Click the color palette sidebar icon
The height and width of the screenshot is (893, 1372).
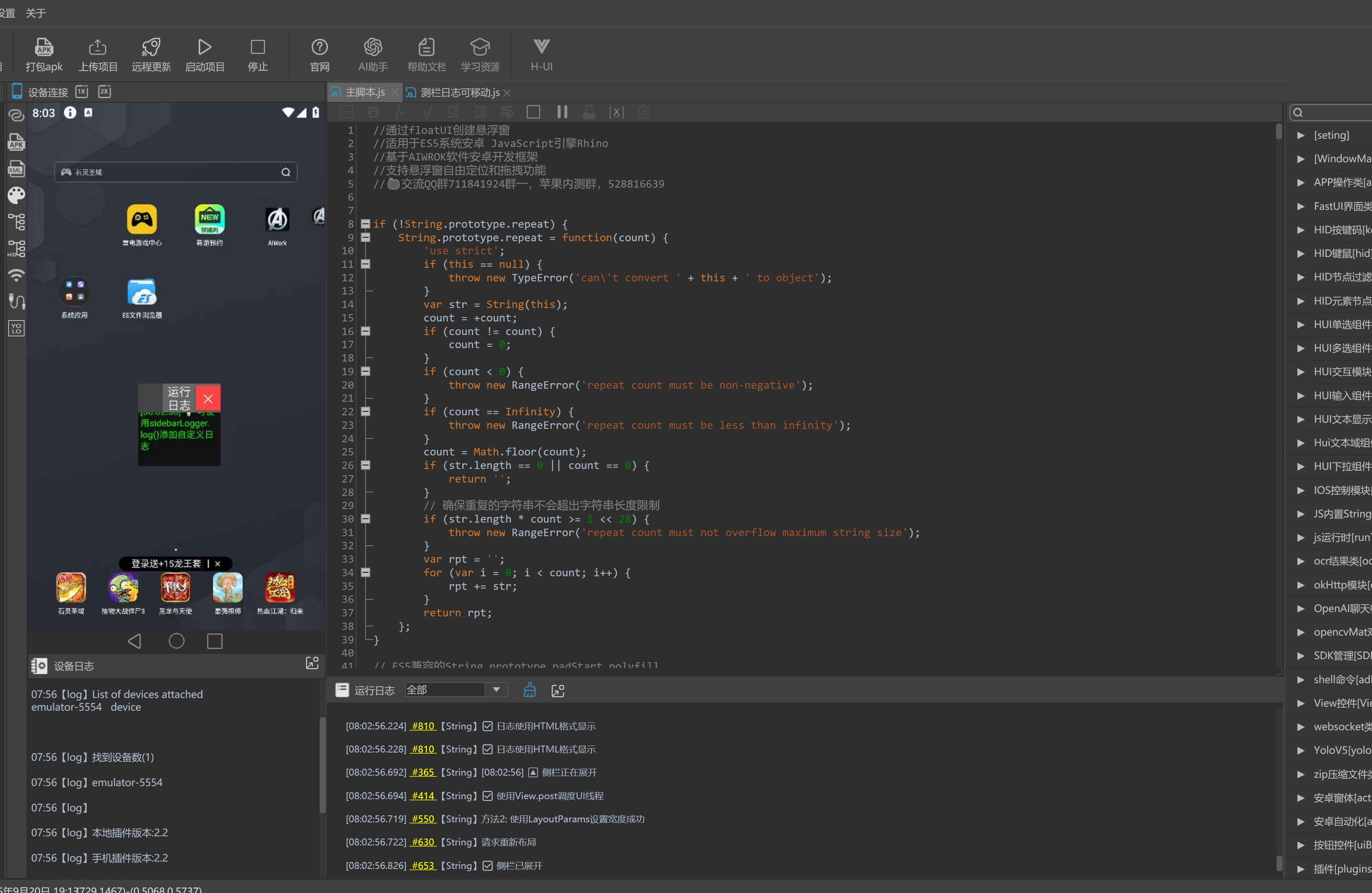pos(16,195)
